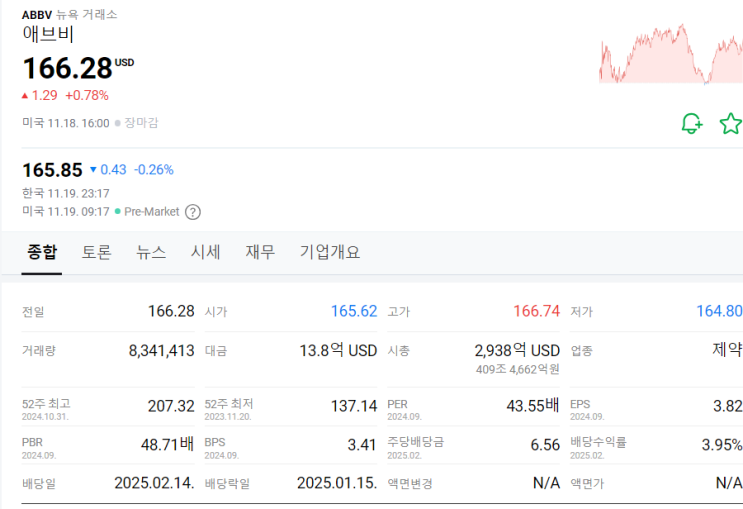
Task: Switch to the 토론 tab
Action: 96,252
